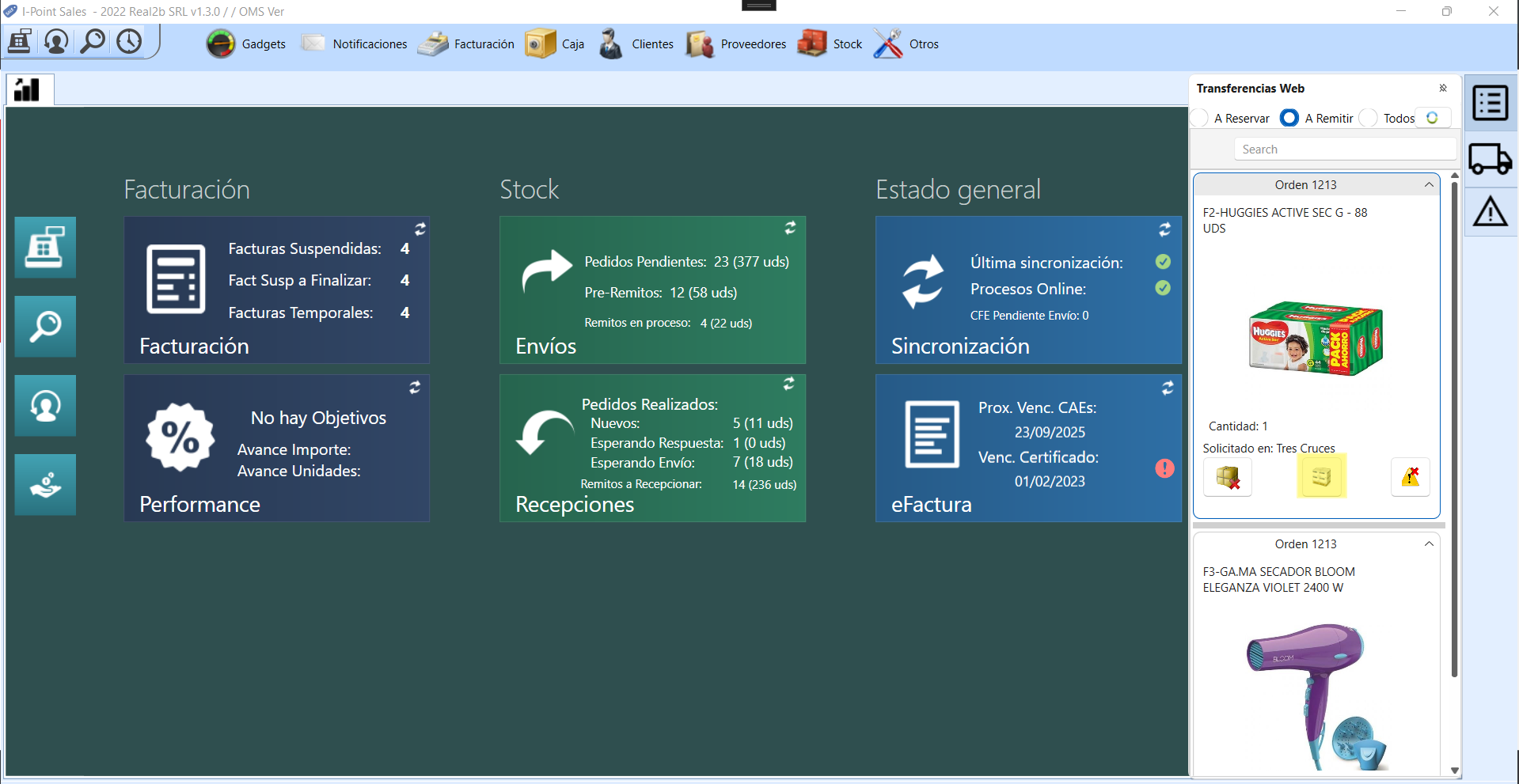Open the Caja menu
Viewport: 1519px width, 784px height.
tap(555, 44)
